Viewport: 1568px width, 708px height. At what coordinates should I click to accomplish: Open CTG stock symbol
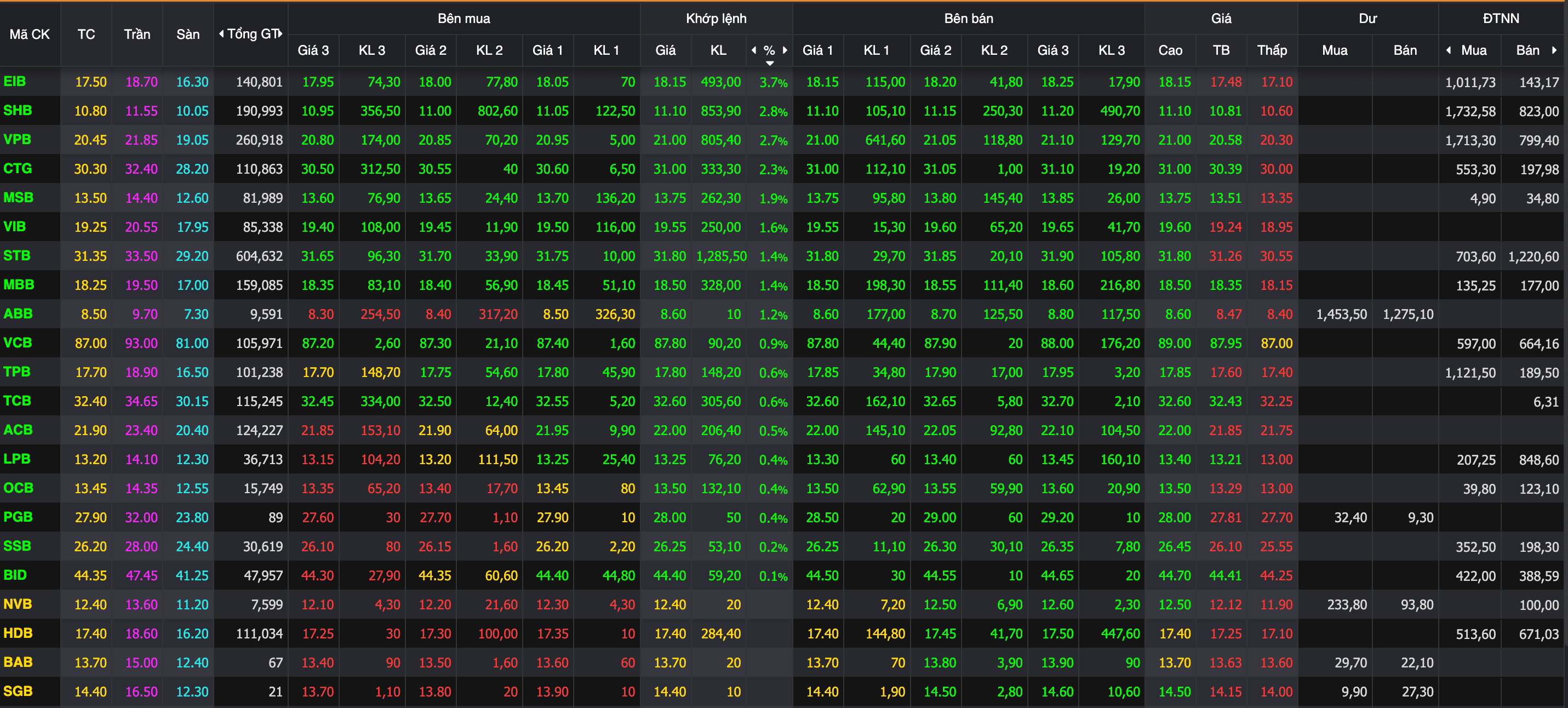17,169
